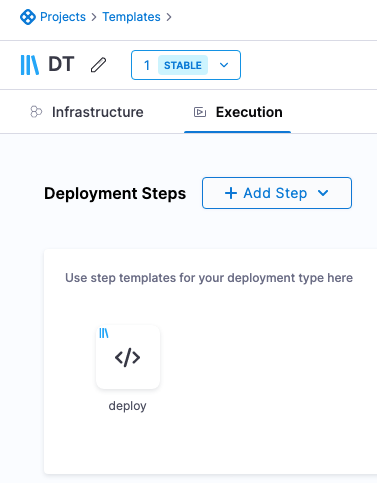Expand the Add Step dropdown chevron
377x483 pixels.
pyautogui.click(x=323, y=193)
